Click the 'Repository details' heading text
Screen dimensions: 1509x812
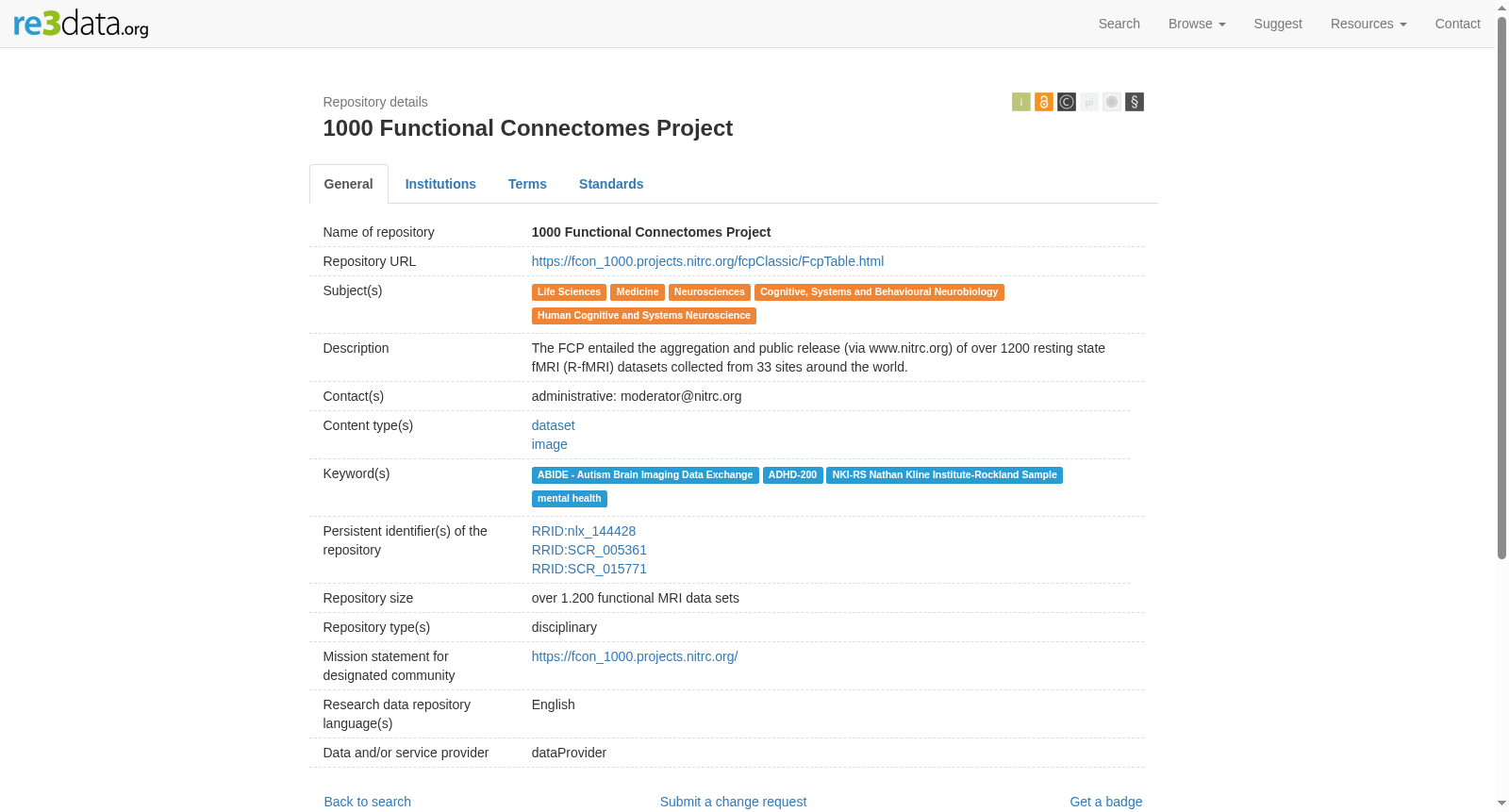click(x=375, y=102)
